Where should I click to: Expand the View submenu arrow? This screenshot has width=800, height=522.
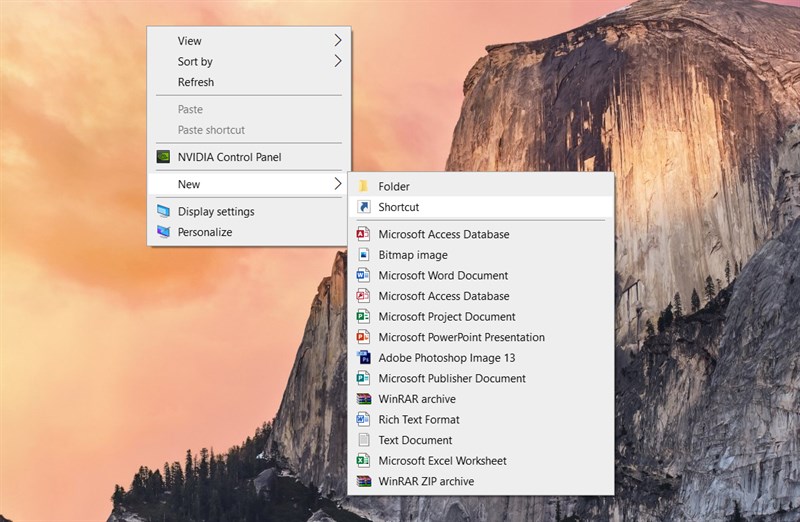point(337,40)
